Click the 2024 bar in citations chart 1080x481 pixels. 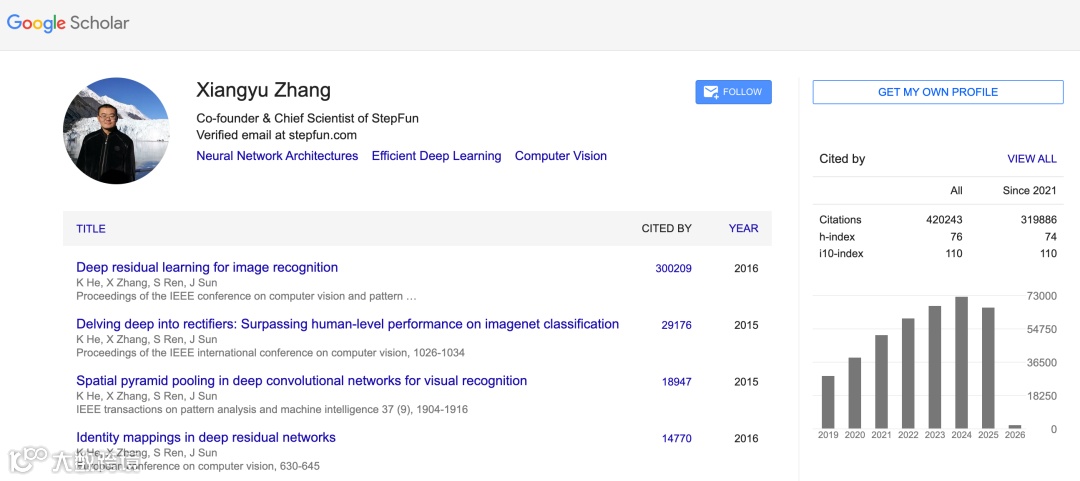961,363
